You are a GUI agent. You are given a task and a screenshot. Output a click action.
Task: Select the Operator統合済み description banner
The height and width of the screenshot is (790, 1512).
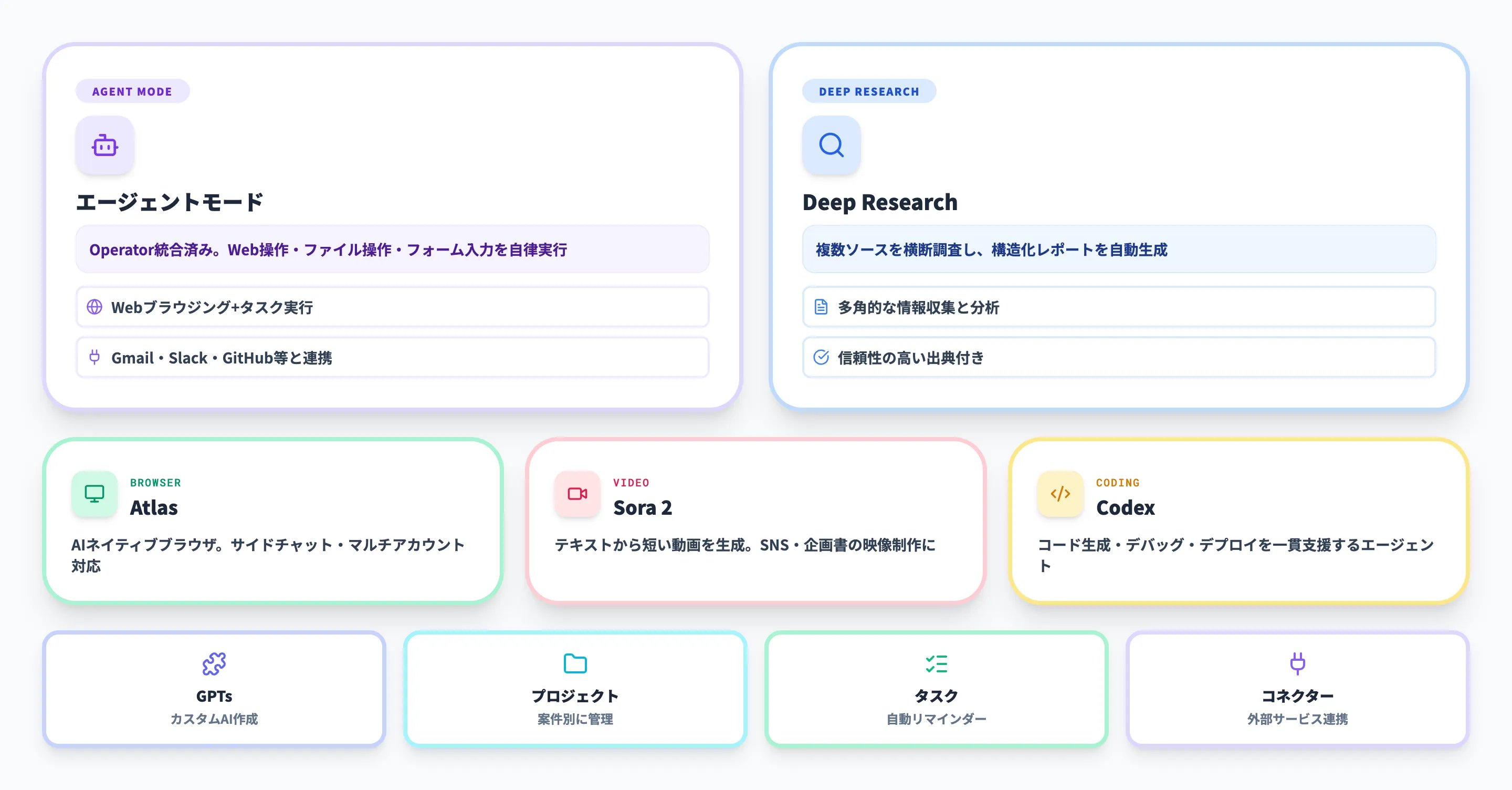[x=392, y=250]
